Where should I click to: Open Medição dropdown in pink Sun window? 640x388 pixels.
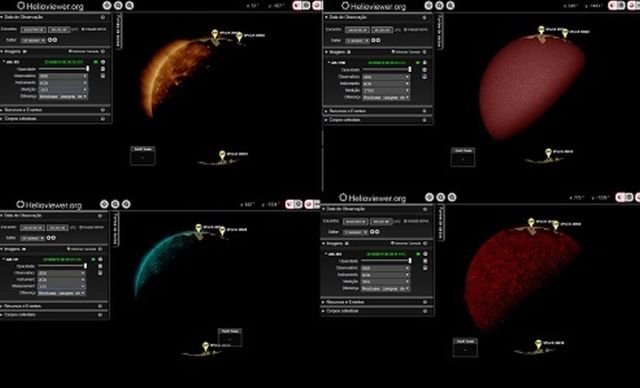(386, 91)
